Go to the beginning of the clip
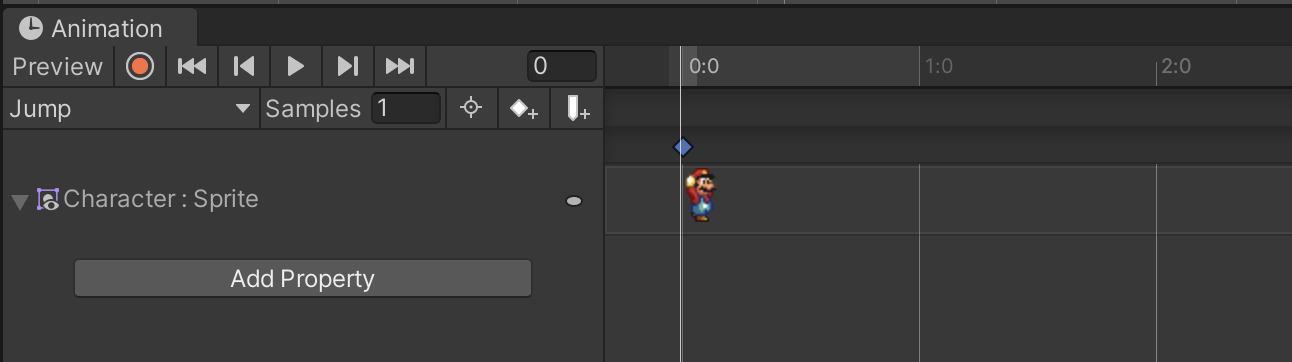This screenshot has height=362, width=1292. point(192,67)
